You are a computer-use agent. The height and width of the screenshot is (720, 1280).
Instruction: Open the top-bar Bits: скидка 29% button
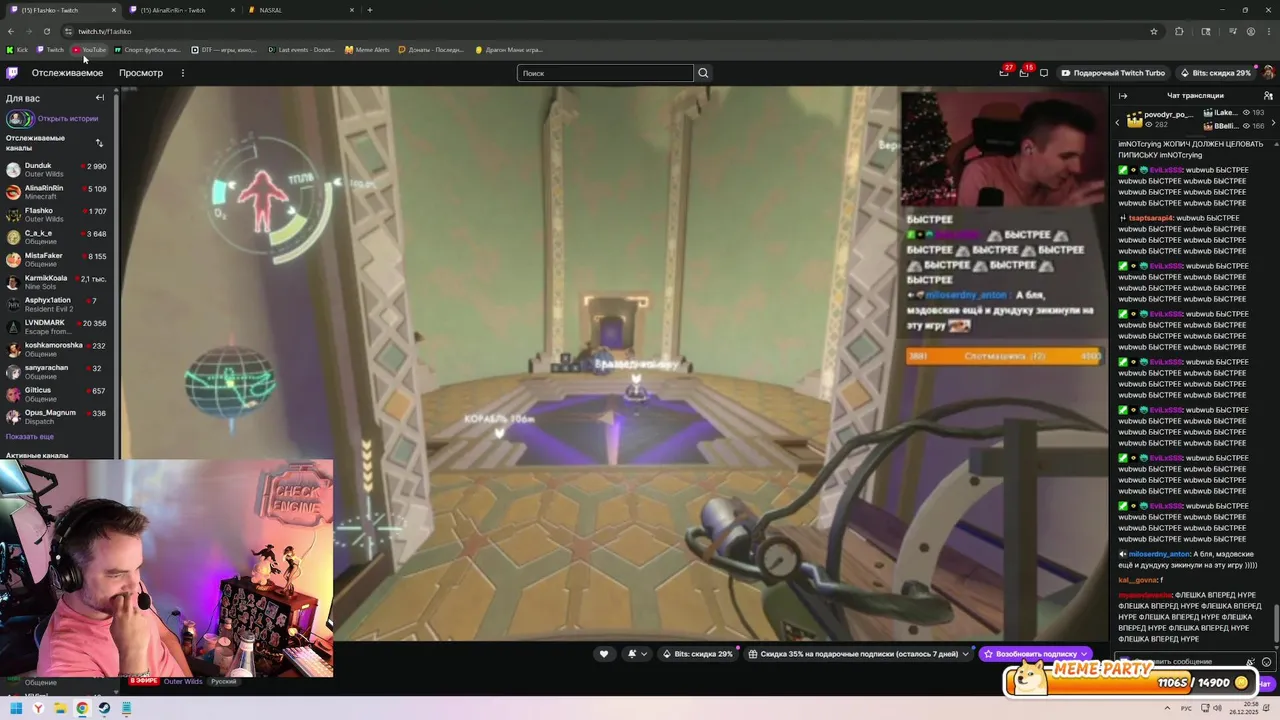pos(1215,73)
